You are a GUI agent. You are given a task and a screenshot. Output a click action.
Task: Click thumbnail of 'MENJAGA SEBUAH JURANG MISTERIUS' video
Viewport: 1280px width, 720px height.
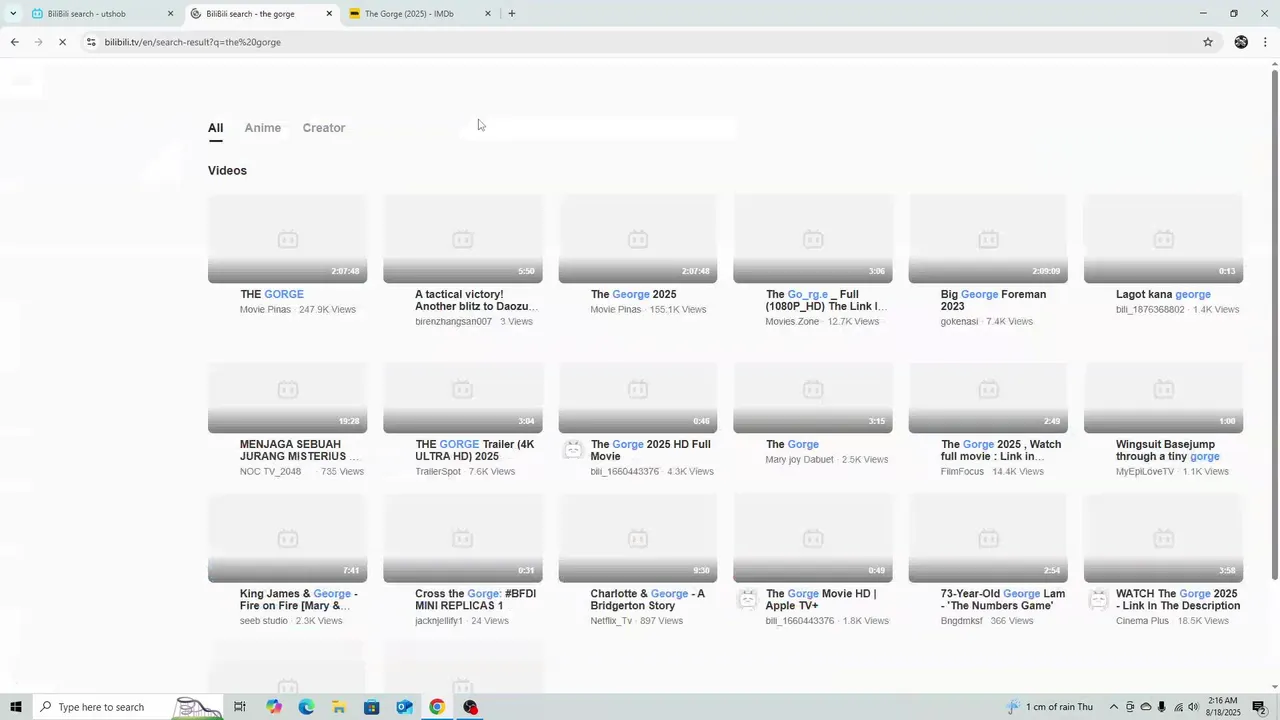(x=288, y=397)
